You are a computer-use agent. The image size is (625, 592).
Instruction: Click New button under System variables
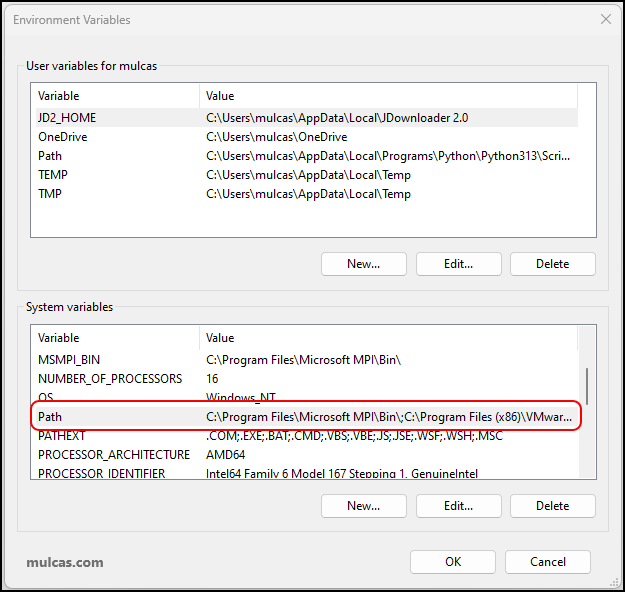click(363, 506)
